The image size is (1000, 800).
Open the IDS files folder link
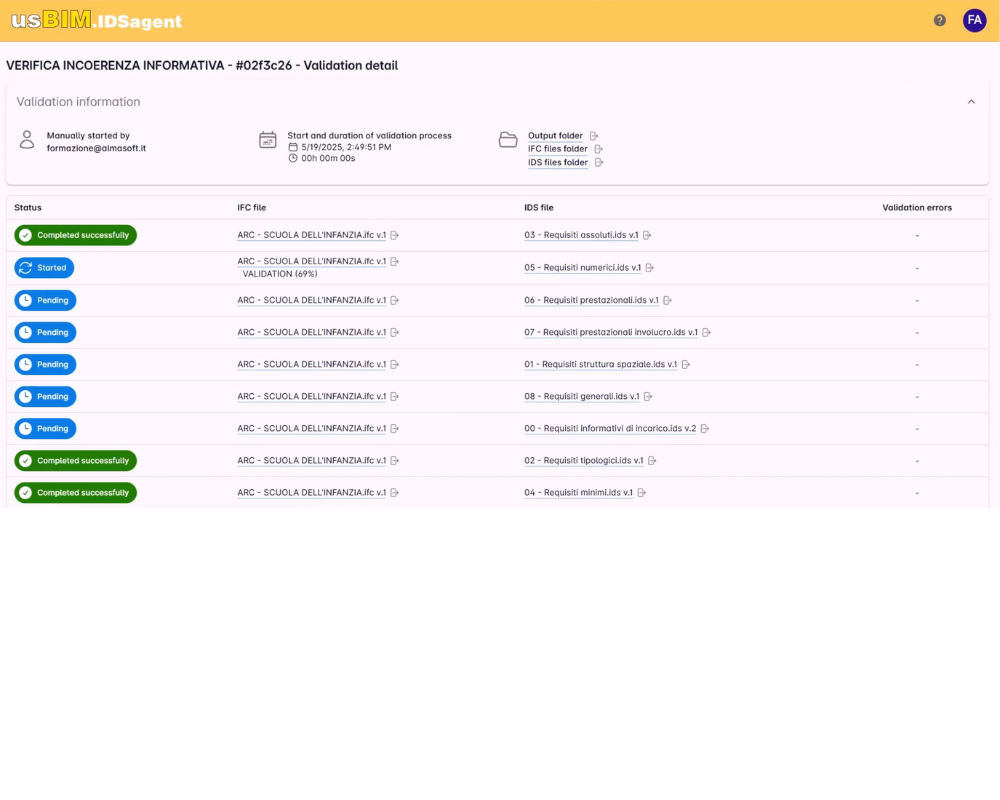tap(558, 163)
